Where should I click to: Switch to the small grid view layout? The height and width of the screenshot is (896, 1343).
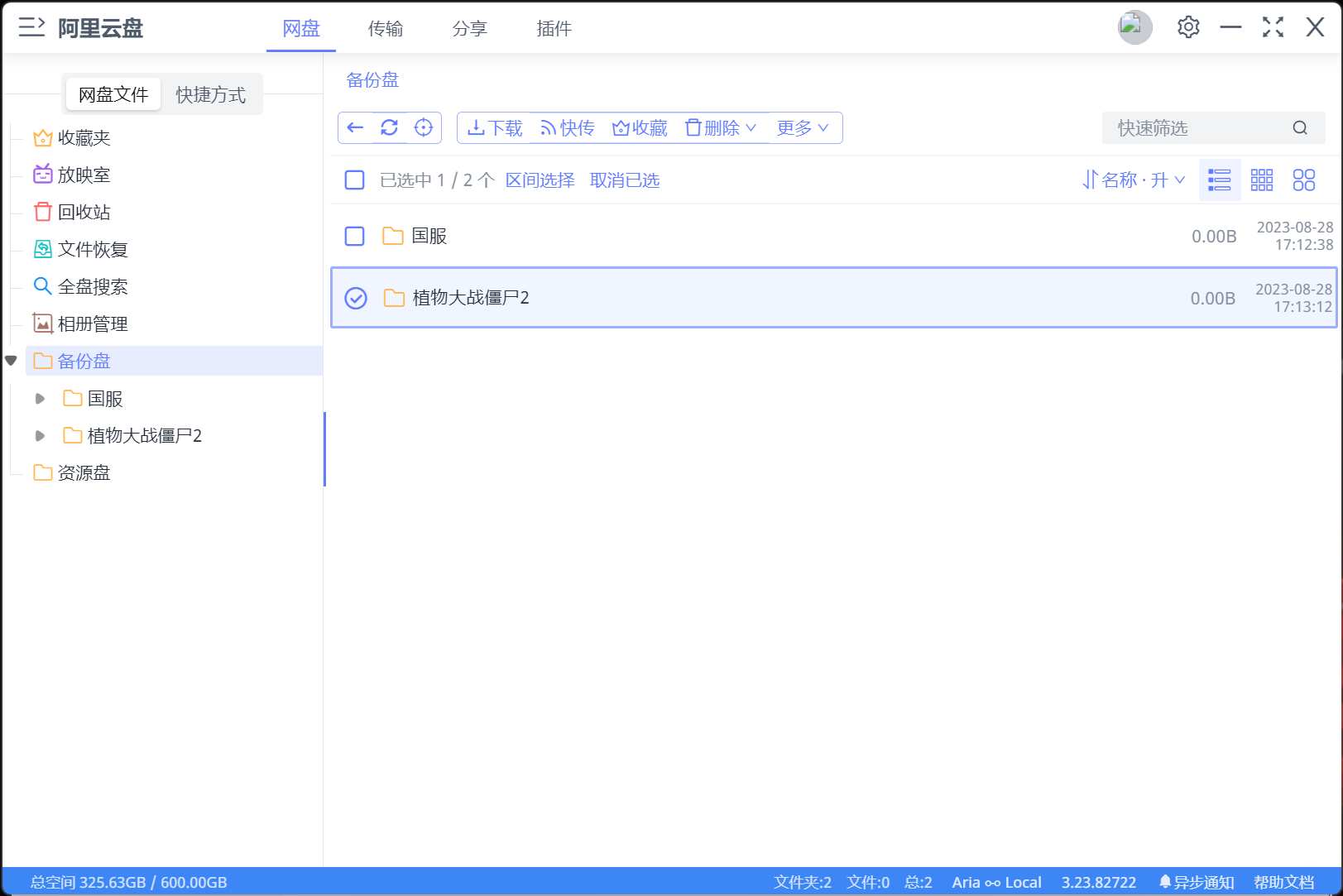pyautogui.click(x=1262, y=180)
